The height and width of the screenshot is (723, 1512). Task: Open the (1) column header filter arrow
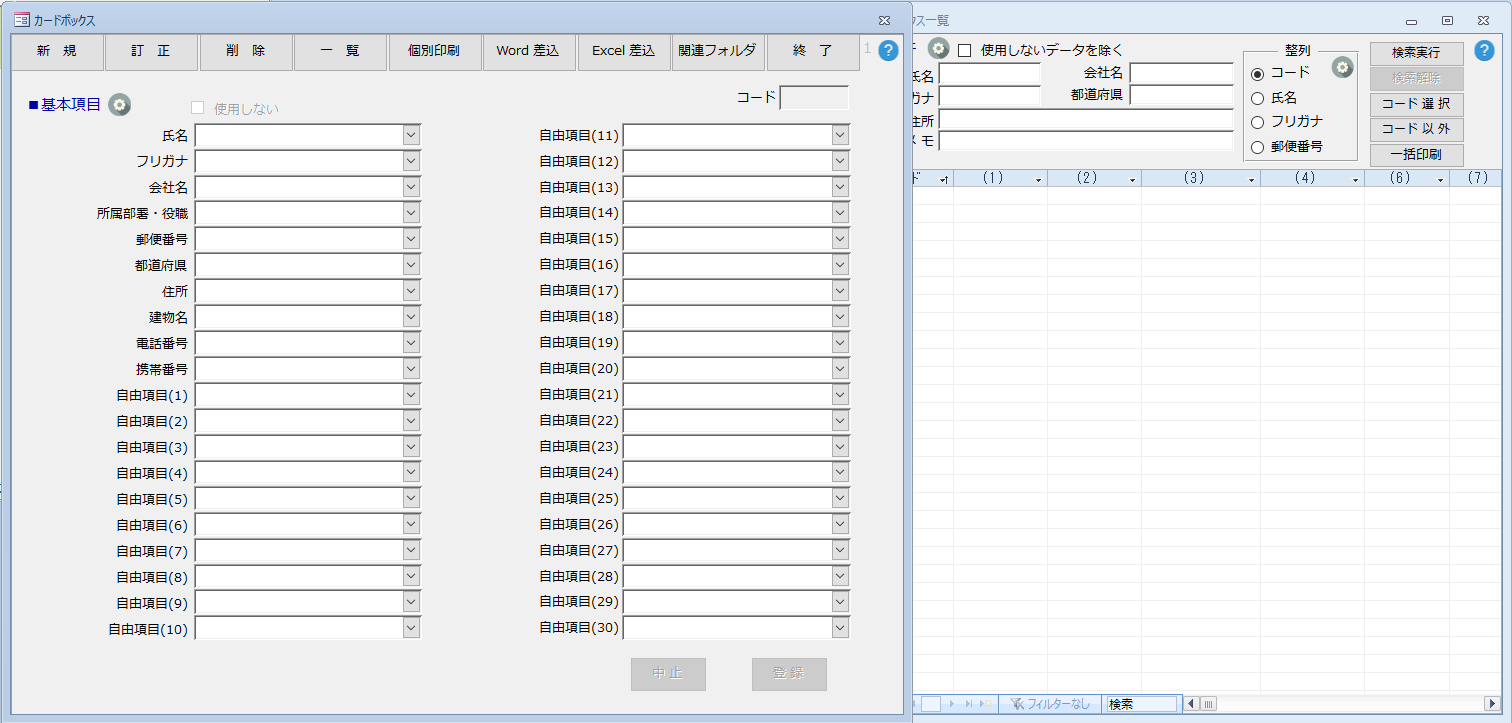[1038, 179]
